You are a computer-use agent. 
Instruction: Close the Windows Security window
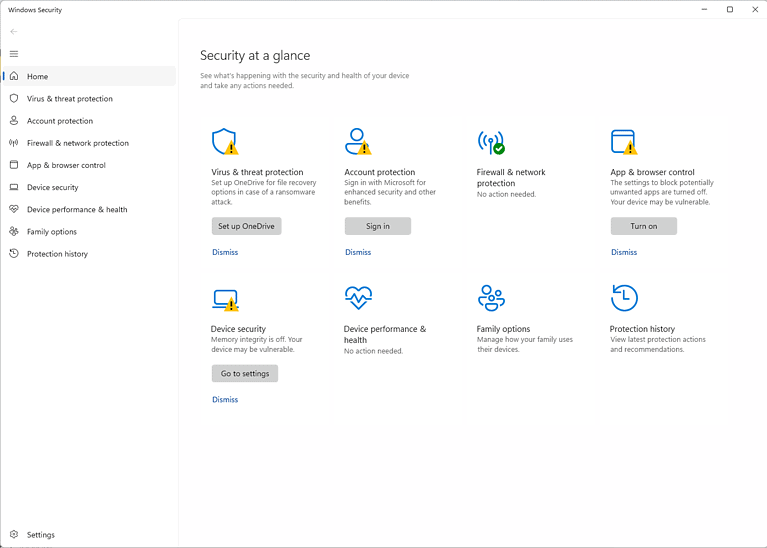(755, 9)
